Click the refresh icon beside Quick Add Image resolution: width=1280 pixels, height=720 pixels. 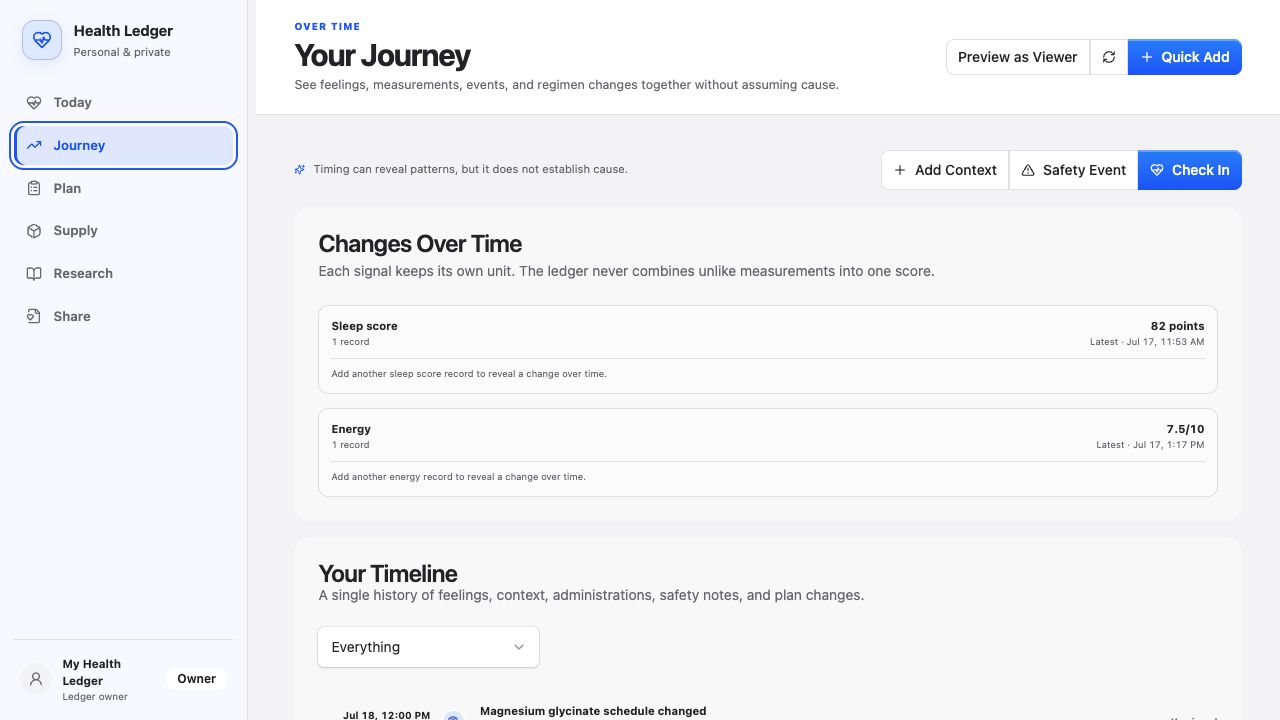click(x=1109, y=57)
